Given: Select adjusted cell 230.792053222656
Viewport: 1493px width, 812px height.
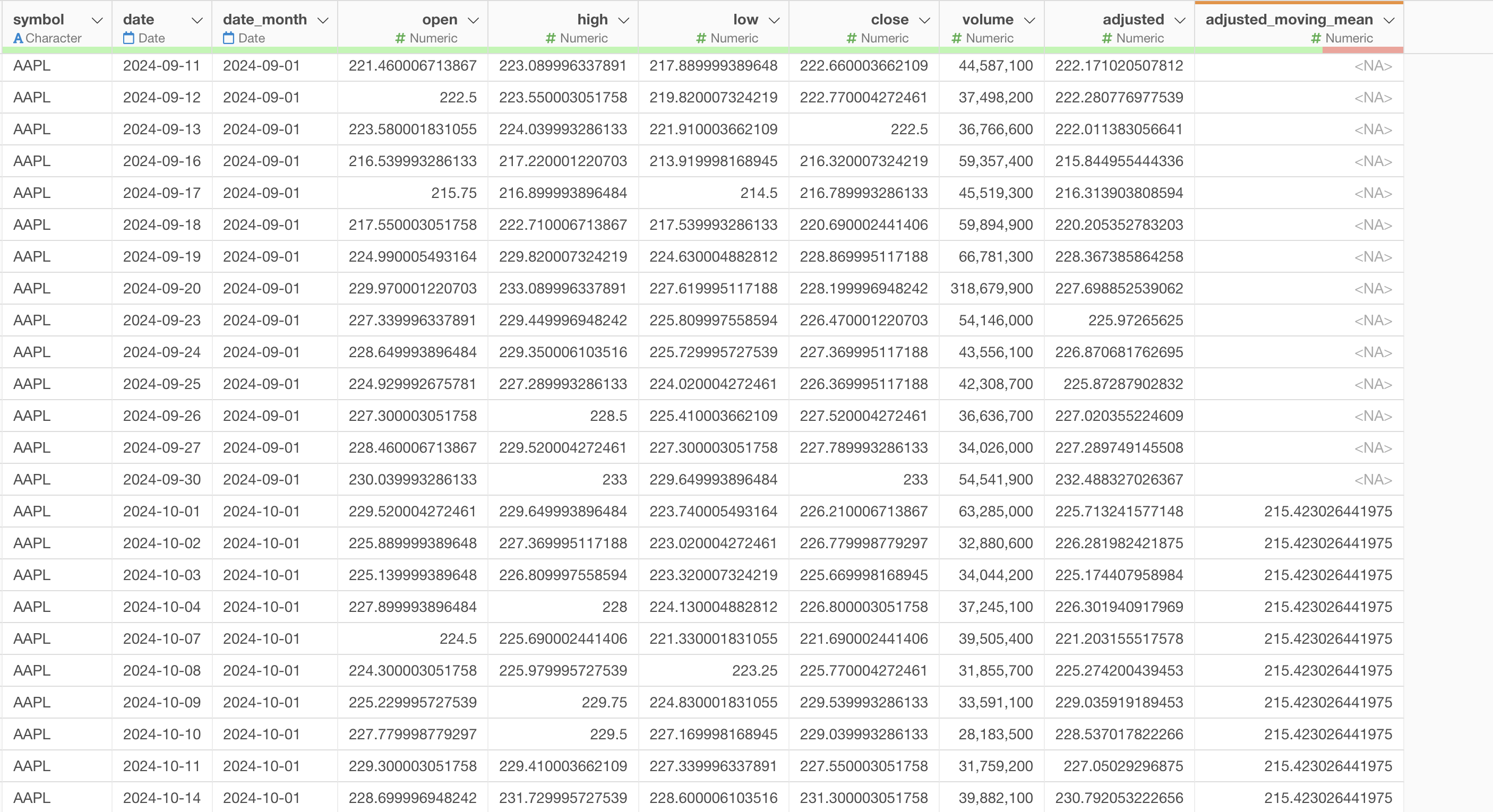Looking at the screenshot, I should pyautogui.click(x=1119, y=798).
